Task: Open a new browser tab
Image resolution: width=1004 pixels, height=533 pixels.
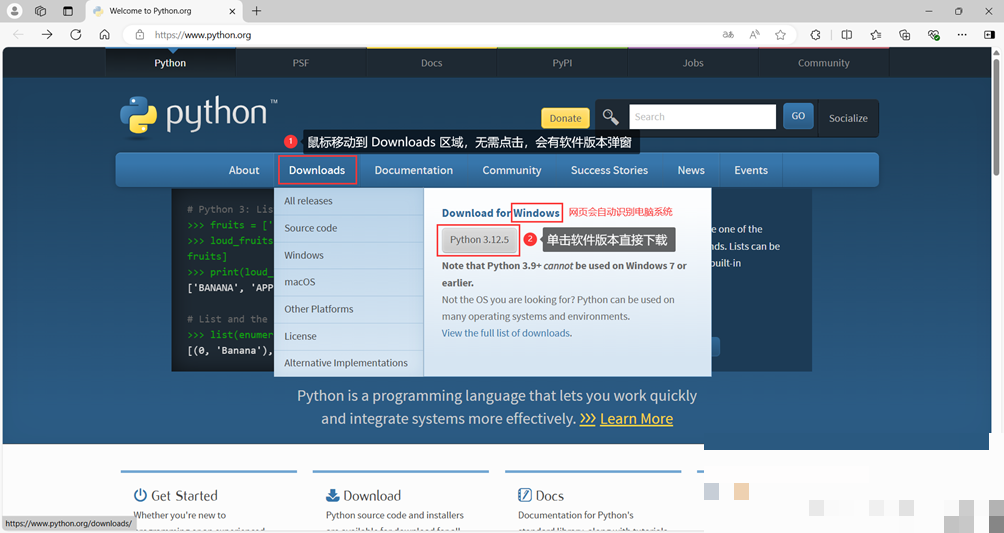Action: pos(256,11)
